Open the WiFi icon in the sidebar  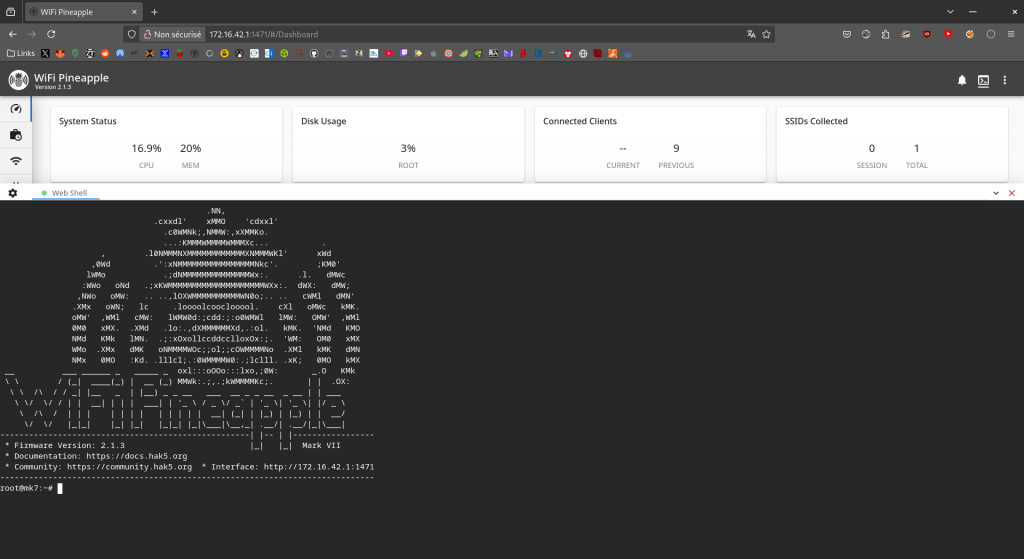coord(16,161)
